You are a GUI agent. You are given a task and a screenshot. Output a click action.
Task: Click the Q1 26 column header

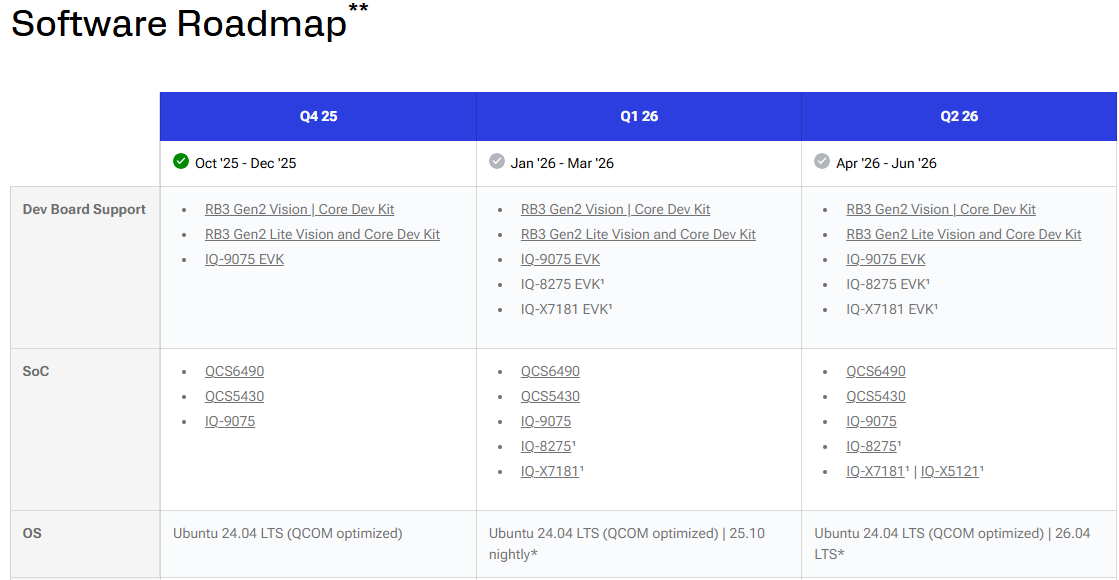(639, 116)
